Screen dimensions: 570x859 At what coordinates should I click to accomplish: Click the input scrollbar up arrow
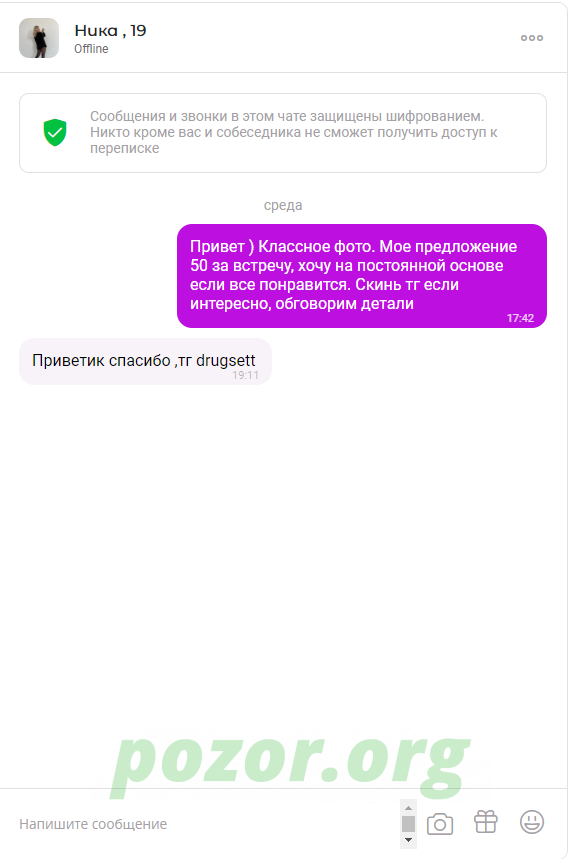pos(408,808)
